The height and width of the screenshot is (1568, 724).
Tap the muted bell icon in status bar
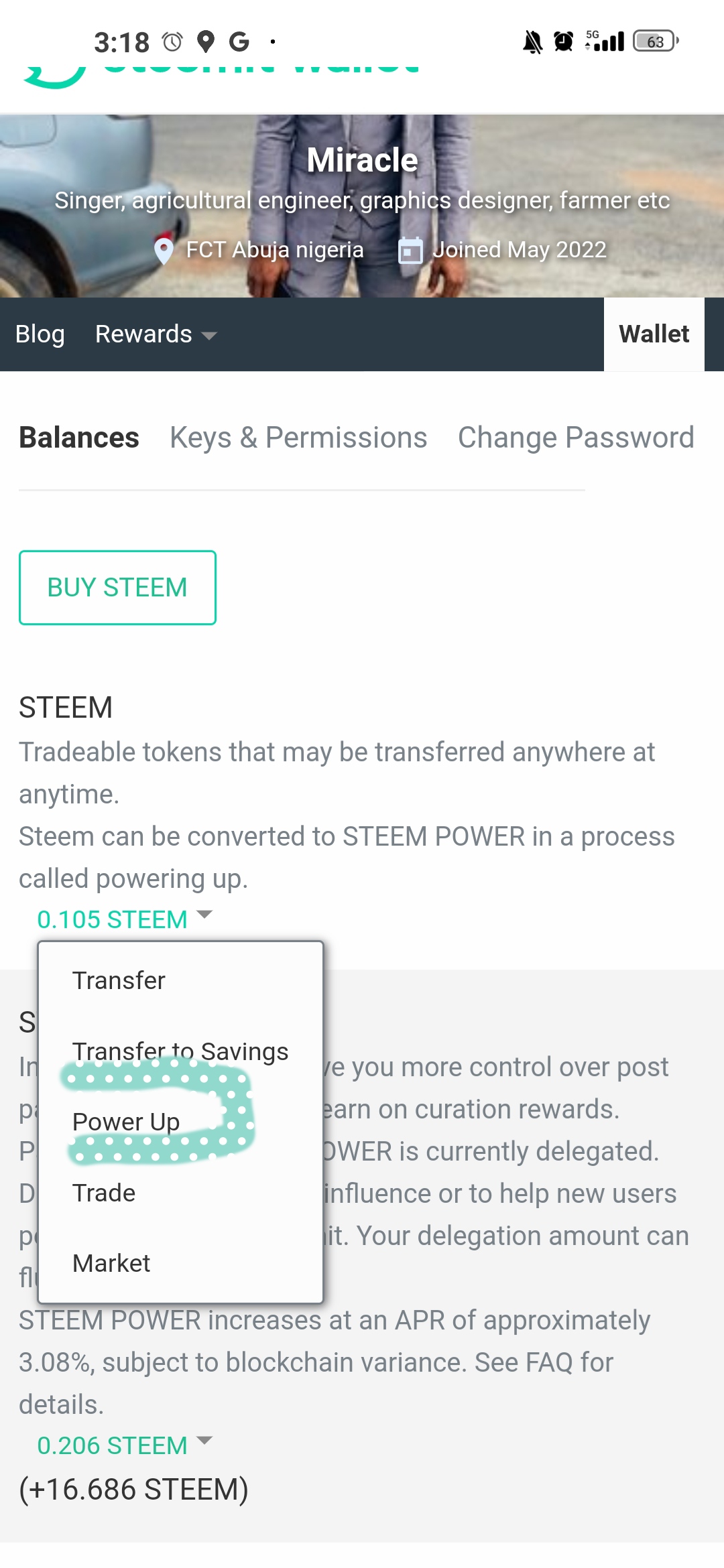pos(532,42)
